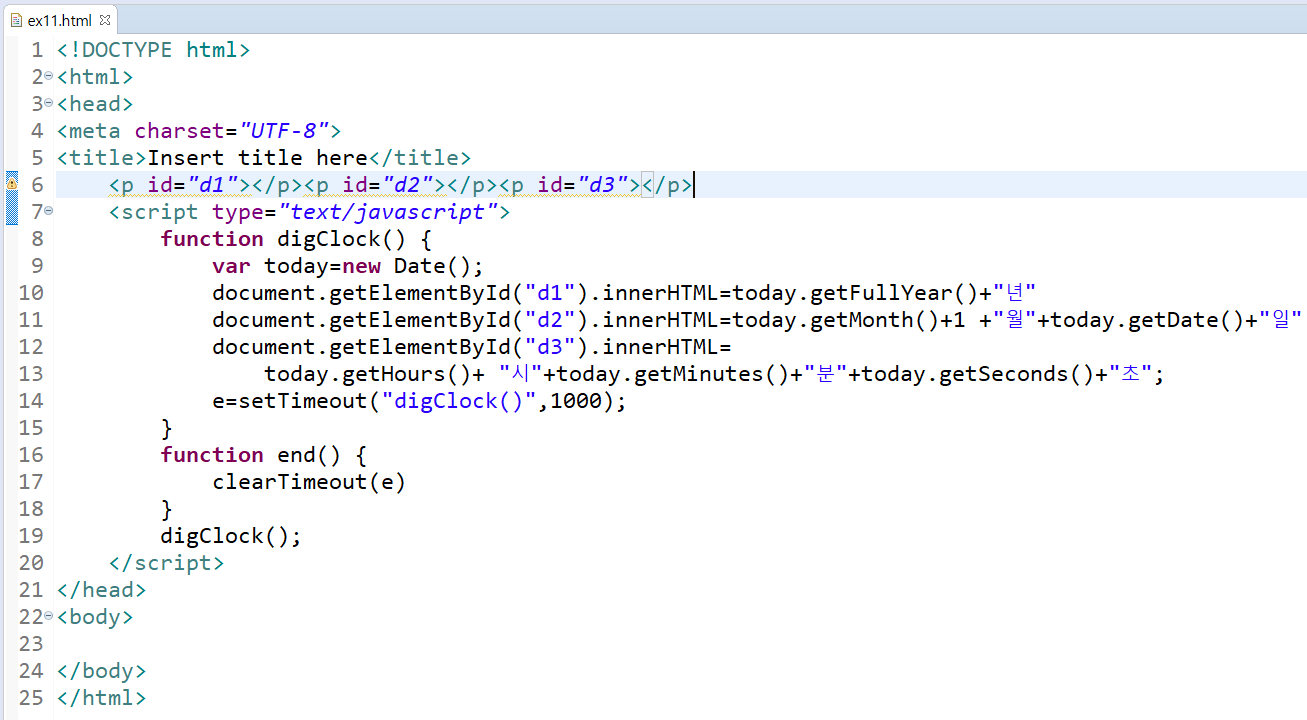Click 'clearTimeout(e)' on line 17
Image resolution: width=1307 pixels, height=720 pixels.
coord(309,481)
